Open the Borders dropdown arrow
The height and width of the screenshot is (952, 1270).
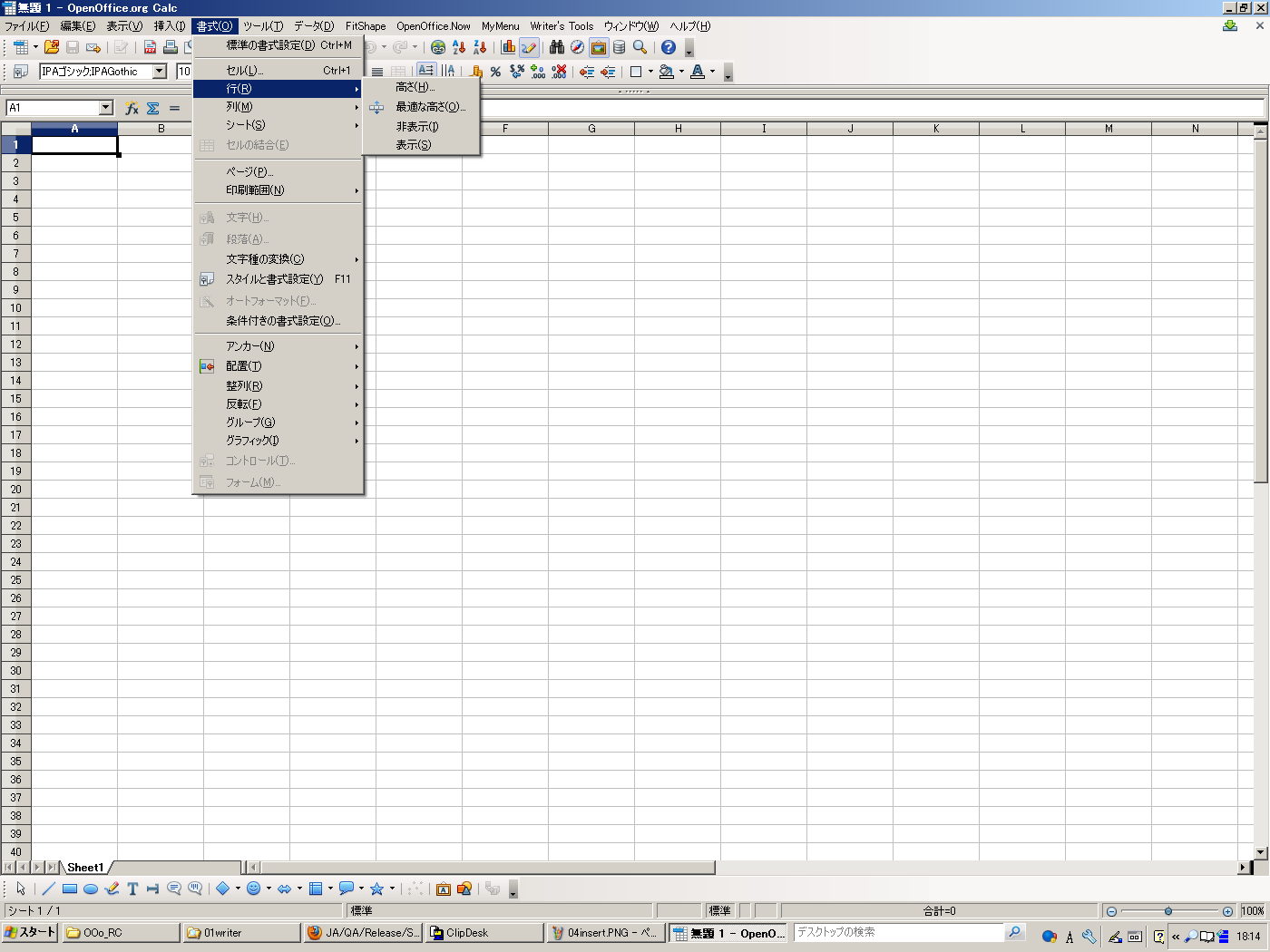click(x=650, y=72)
